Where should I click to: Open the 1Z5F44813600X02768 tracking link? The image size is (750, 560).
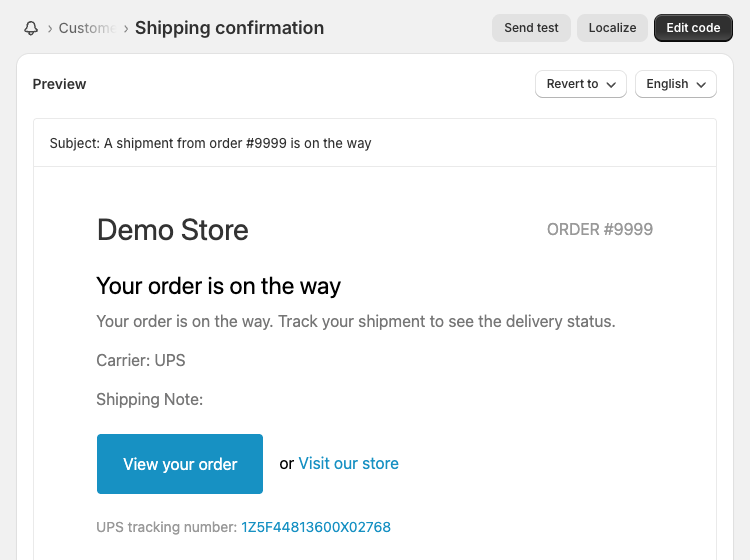click(x=316, y=527)
